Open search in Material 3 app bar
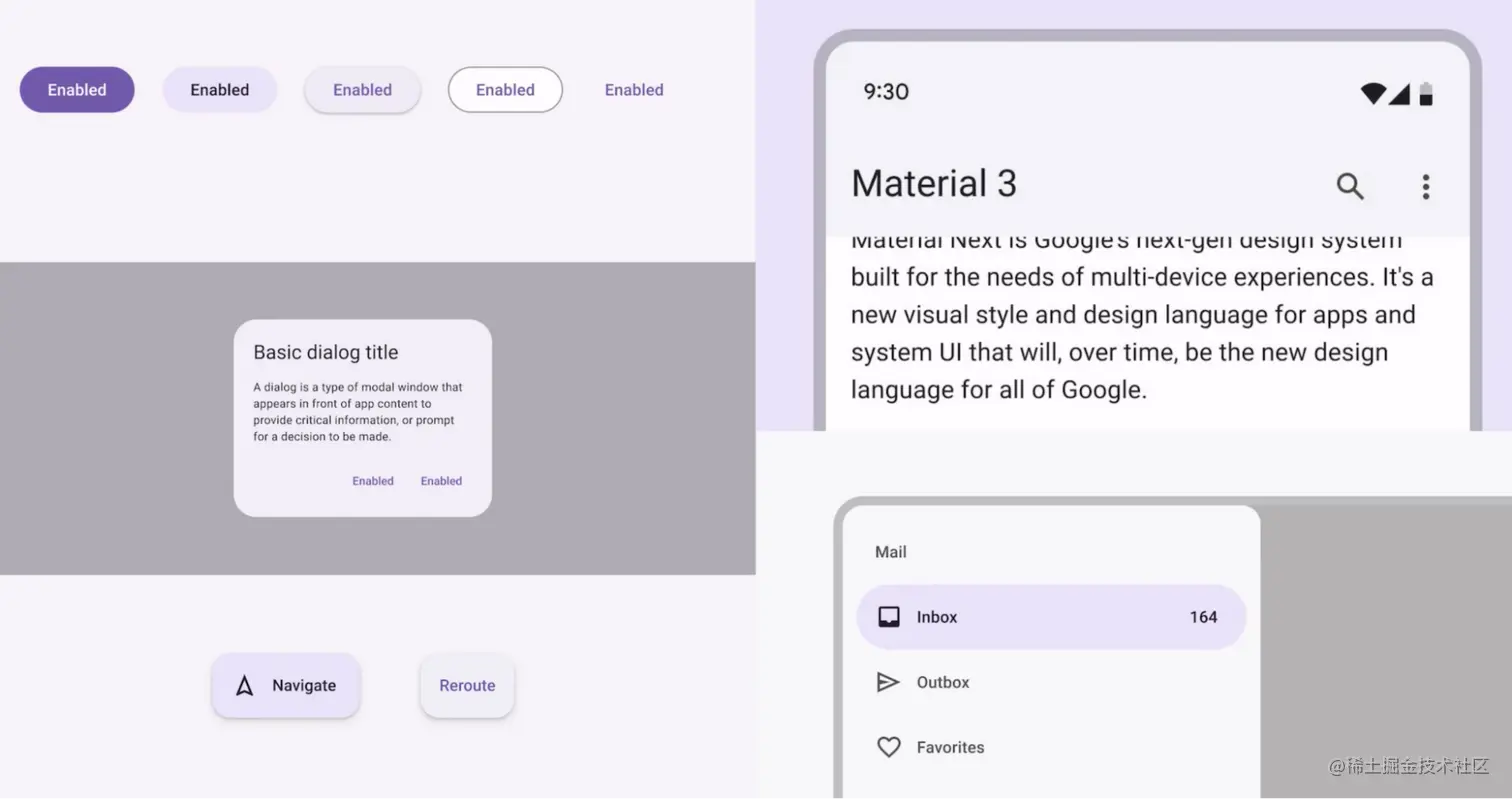The image size is (1512, 799). (x=1350, y=186)
